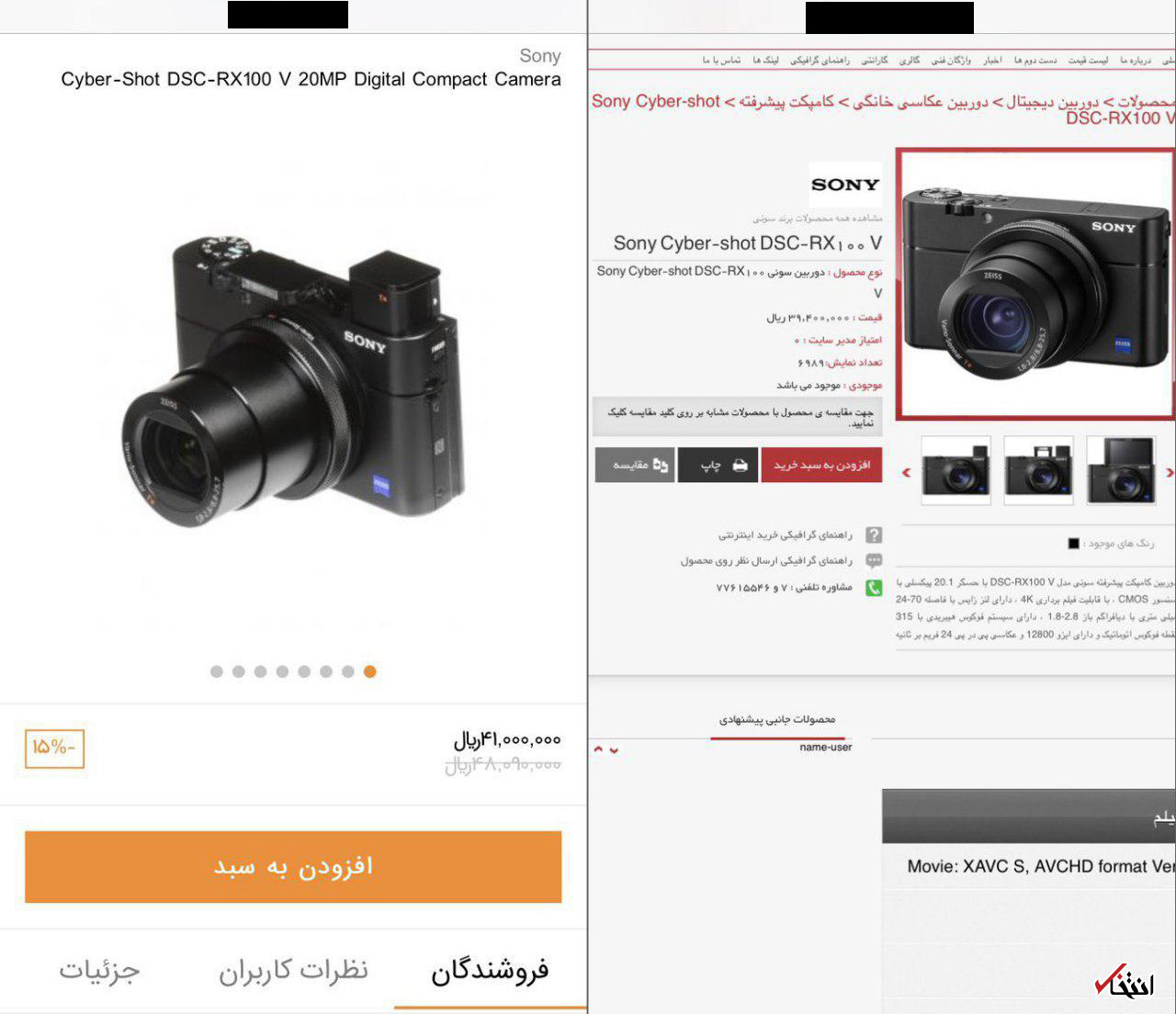
Task: Open the جزئیات details tab
Action: coord(99,970)
